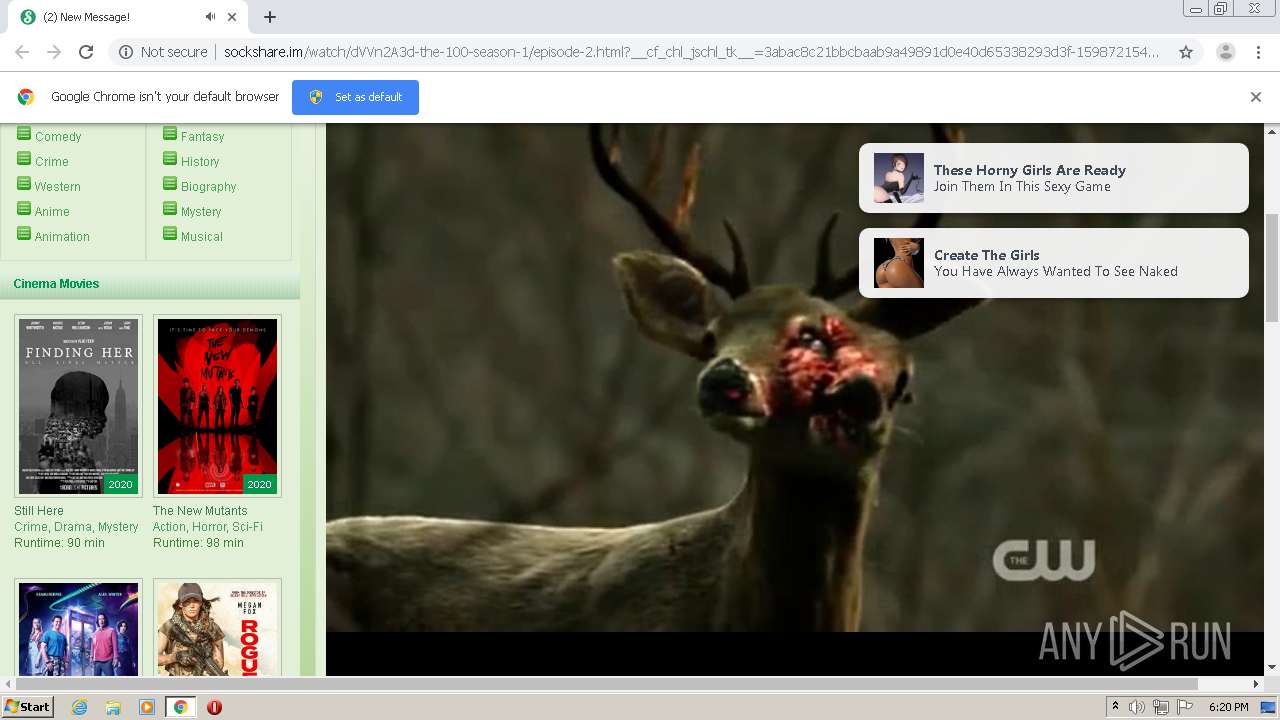The width and height of the screenshot is (1280, 720).
Task: Open the Windows Start menu
Action: tap(28, 706)
